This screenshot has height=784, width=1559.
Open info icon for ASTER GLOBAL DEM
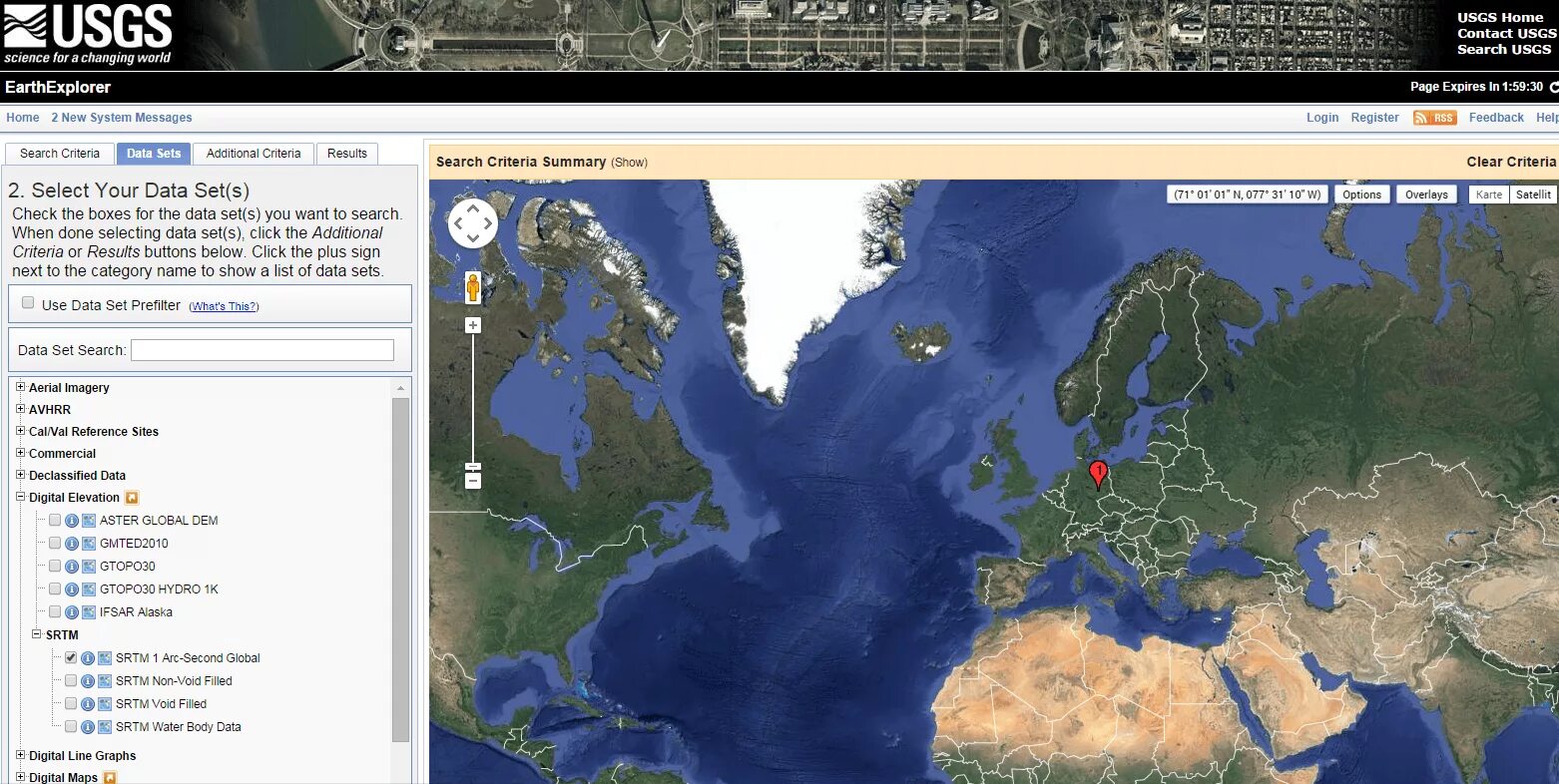coord(72,521)
